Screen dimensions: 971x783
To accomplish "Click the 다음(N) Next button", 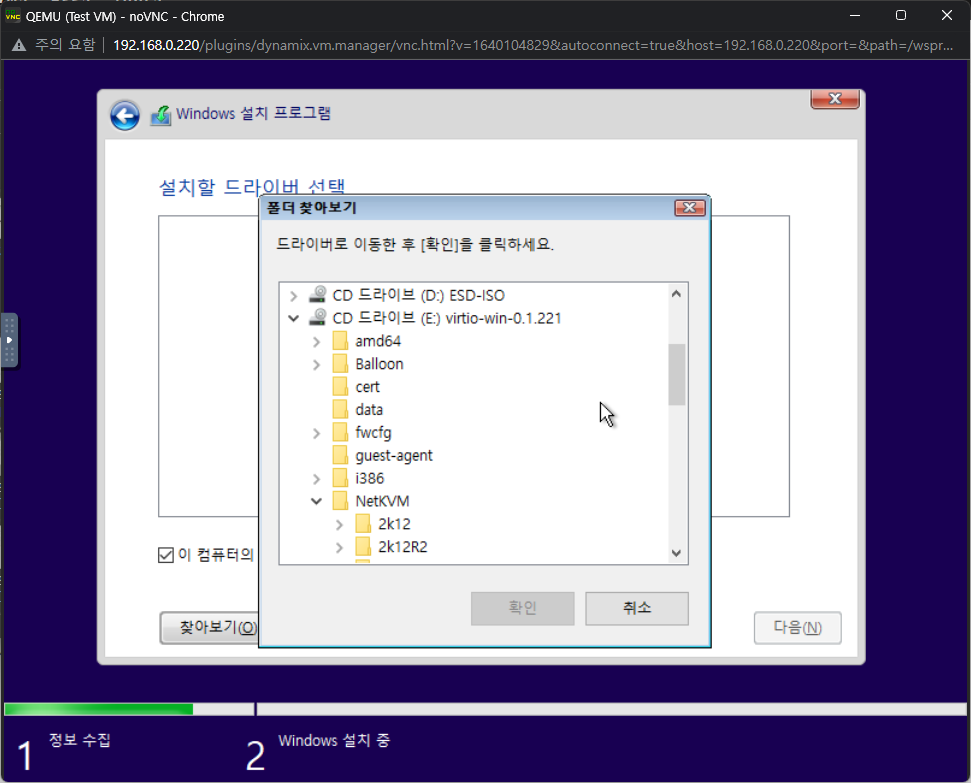I will point(797,628).
